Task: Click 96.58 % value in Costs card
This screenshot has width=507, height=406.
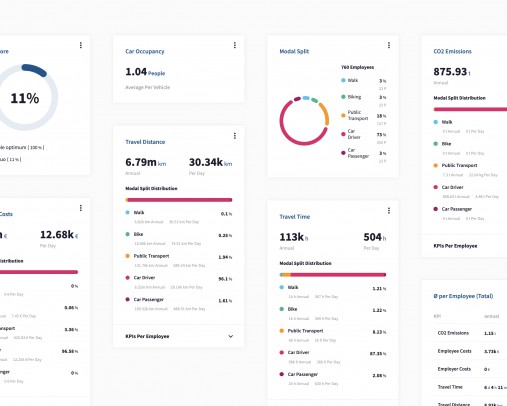Action: 70,351
